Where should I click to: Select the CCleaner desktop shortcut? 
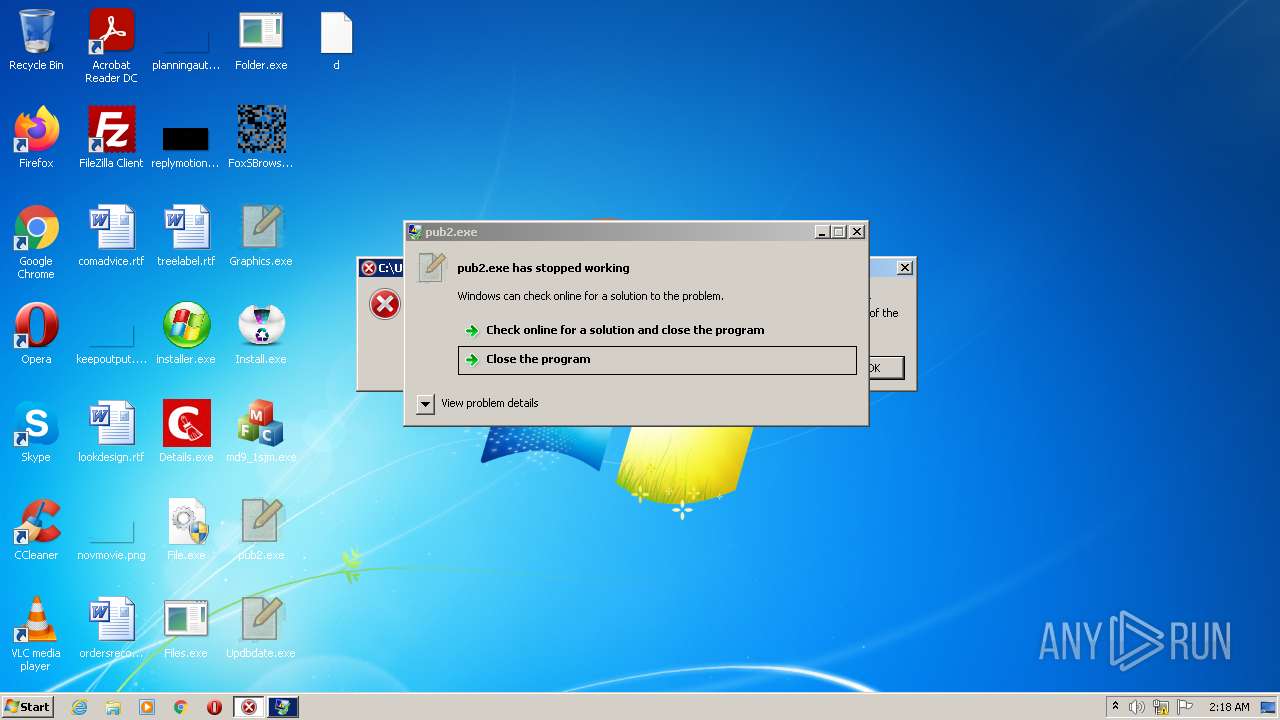[36, 530]
